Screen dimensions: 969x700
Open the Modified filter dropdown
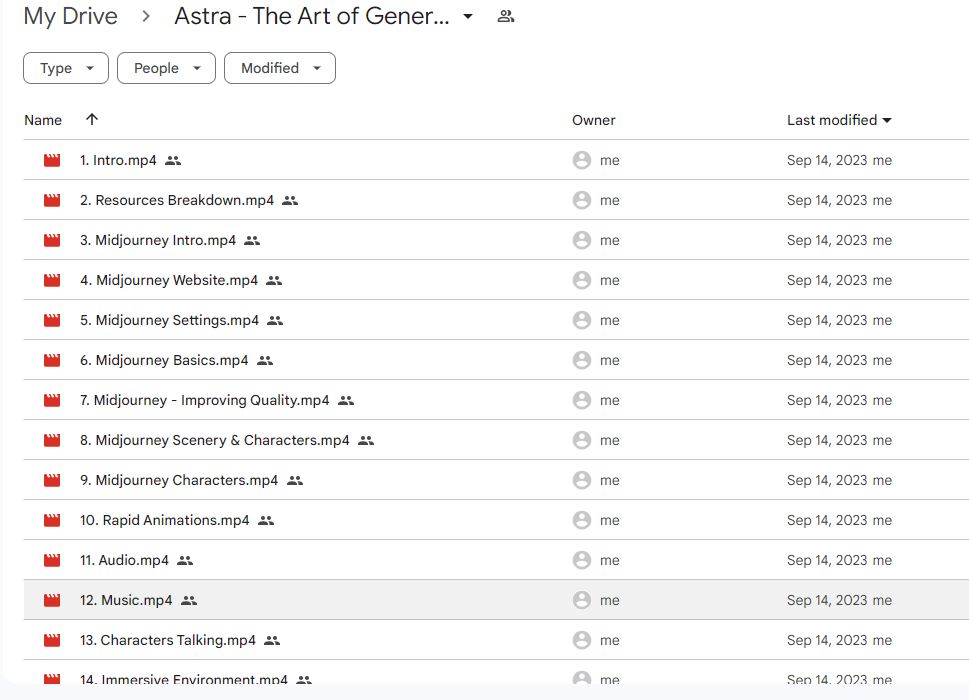tap(280, 68)
